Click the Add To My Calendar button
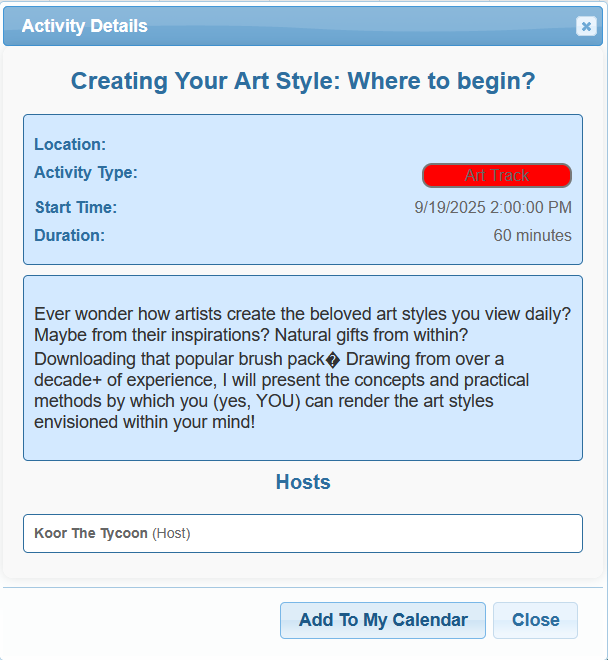Image resolution: width=608 pixels, height=660 pixels. click(x=383, y=620)
